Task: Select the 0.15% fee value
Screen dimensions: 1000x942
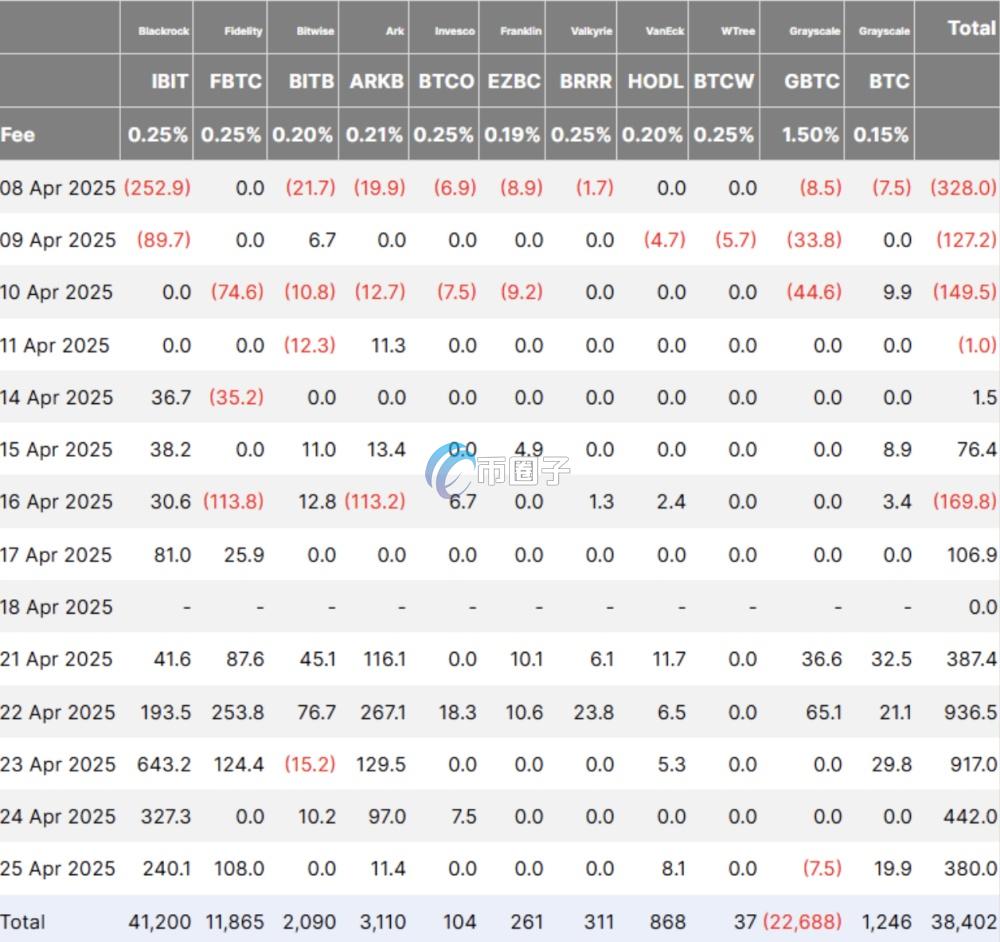Action: (881, 135)
